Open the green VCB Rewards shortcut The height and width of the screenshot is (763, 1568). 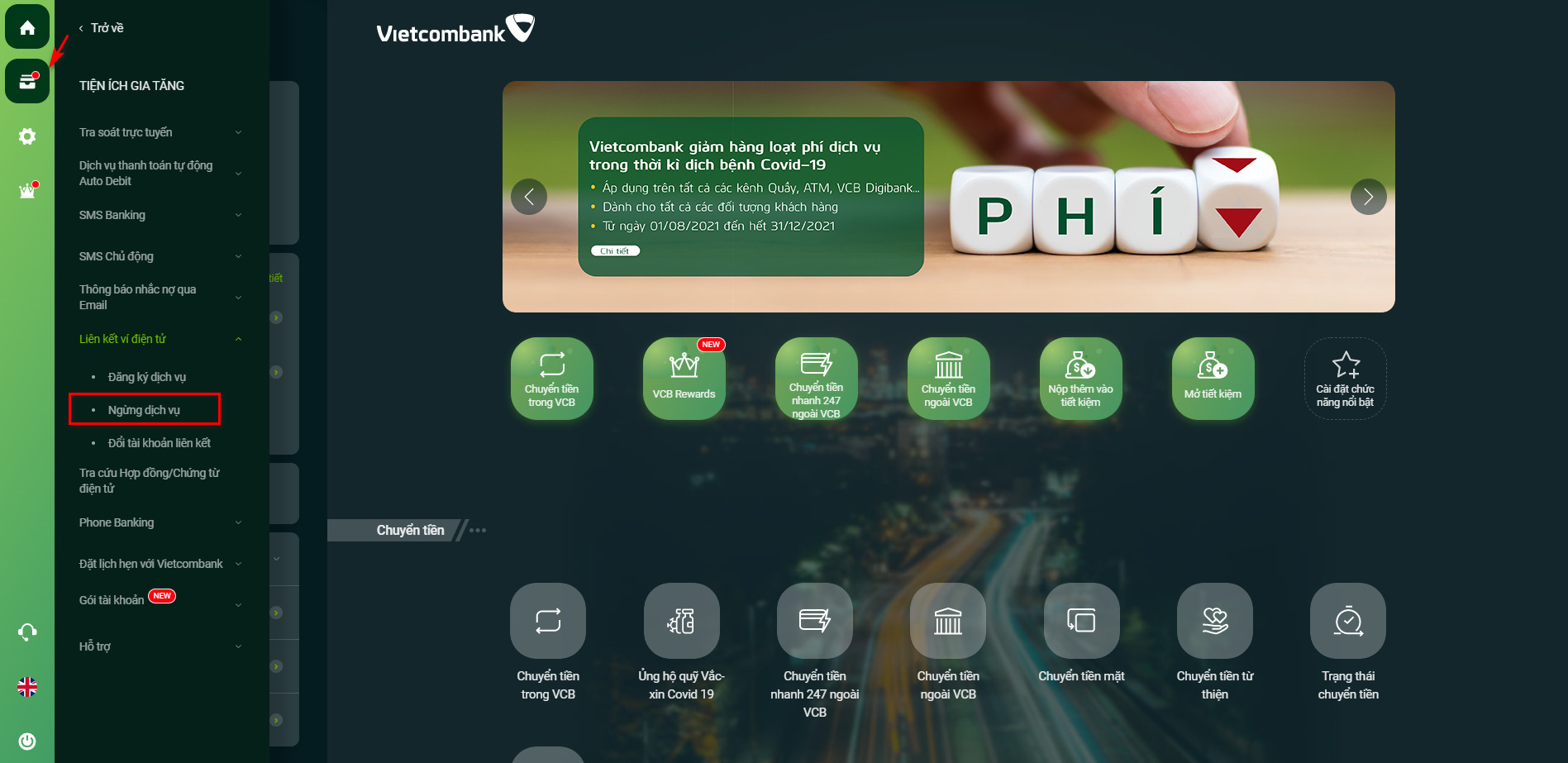(x=684, y=379)
